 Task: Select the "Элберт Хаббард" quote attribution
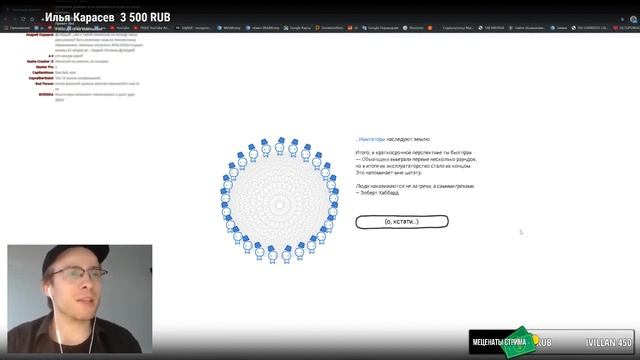[377, 193]
